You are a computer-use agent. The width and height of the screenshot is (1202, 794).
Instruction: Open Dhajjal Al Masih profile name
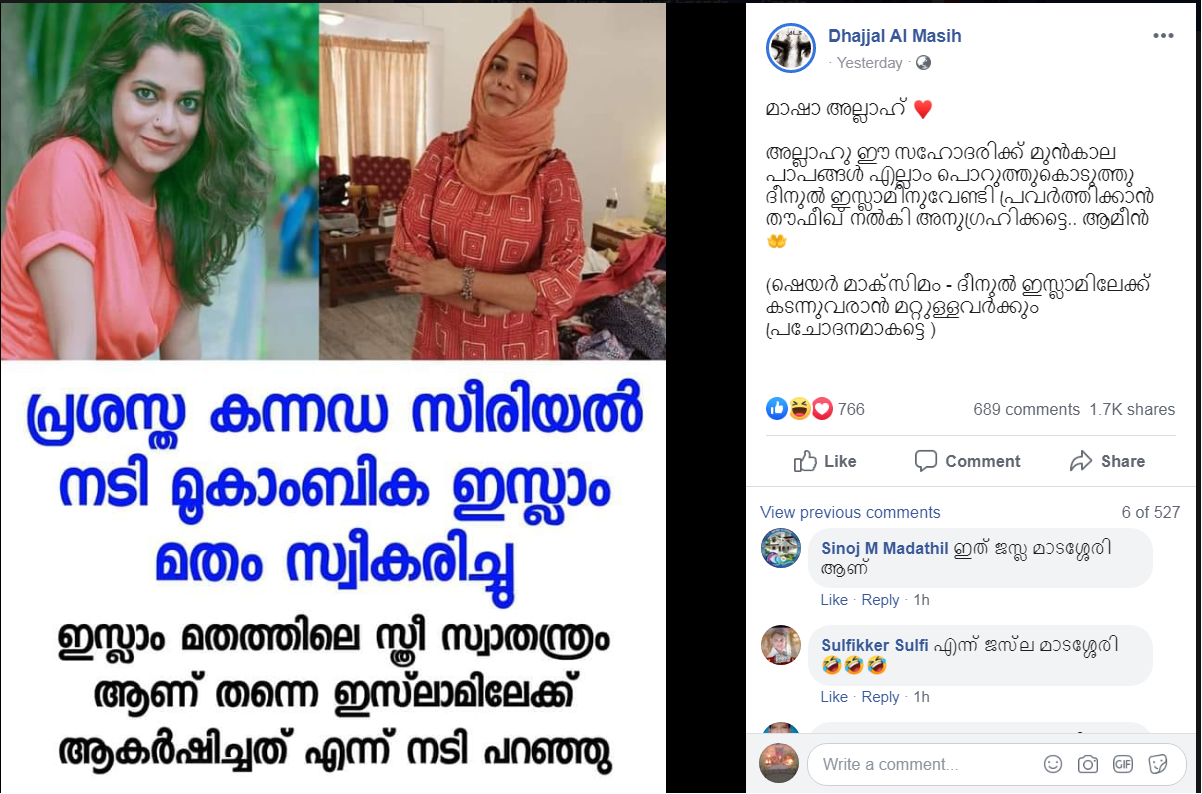pos(894,36)
